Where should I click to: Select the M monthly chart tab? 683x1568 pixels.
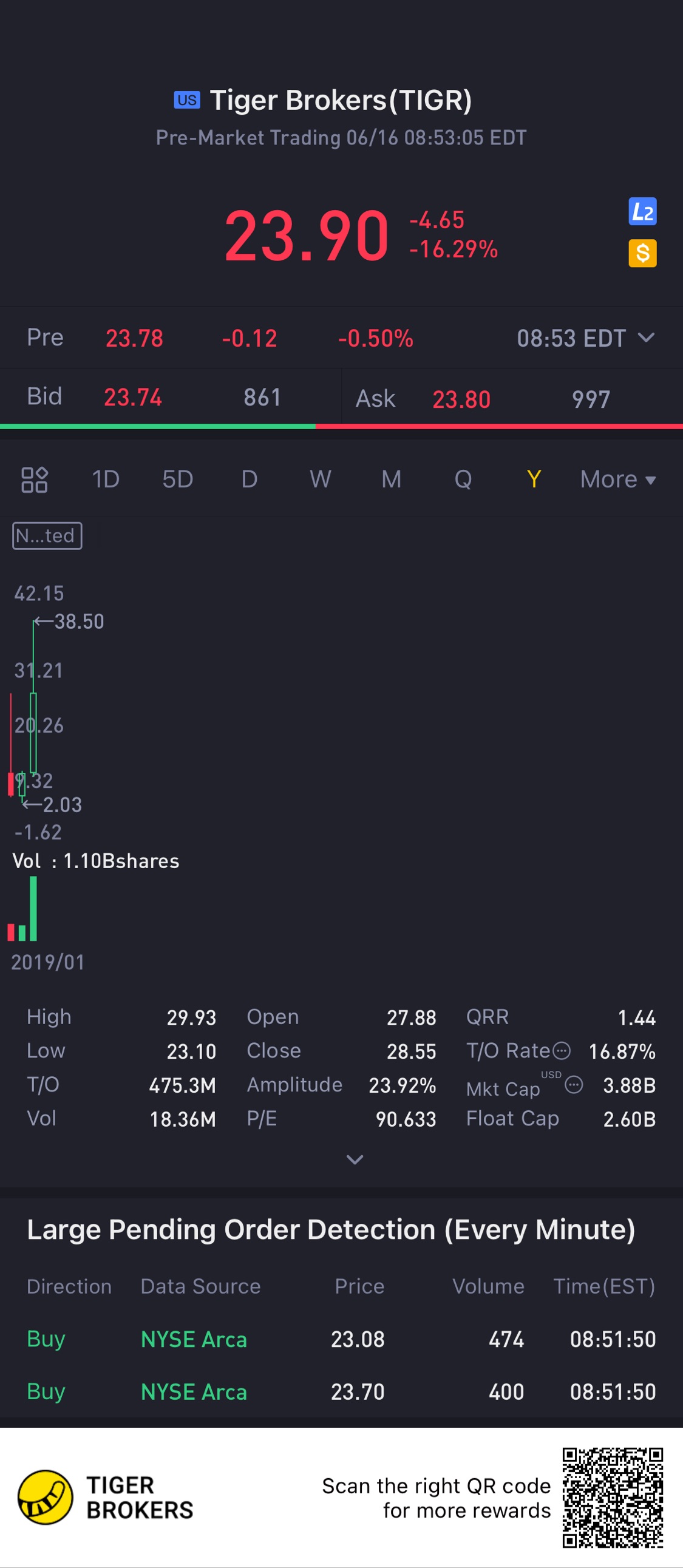pos(392,480)
